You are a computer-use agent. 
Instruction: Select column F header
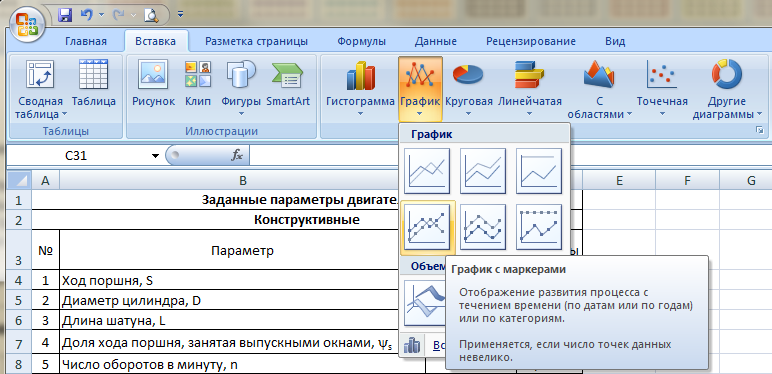[x=687, y=181]
